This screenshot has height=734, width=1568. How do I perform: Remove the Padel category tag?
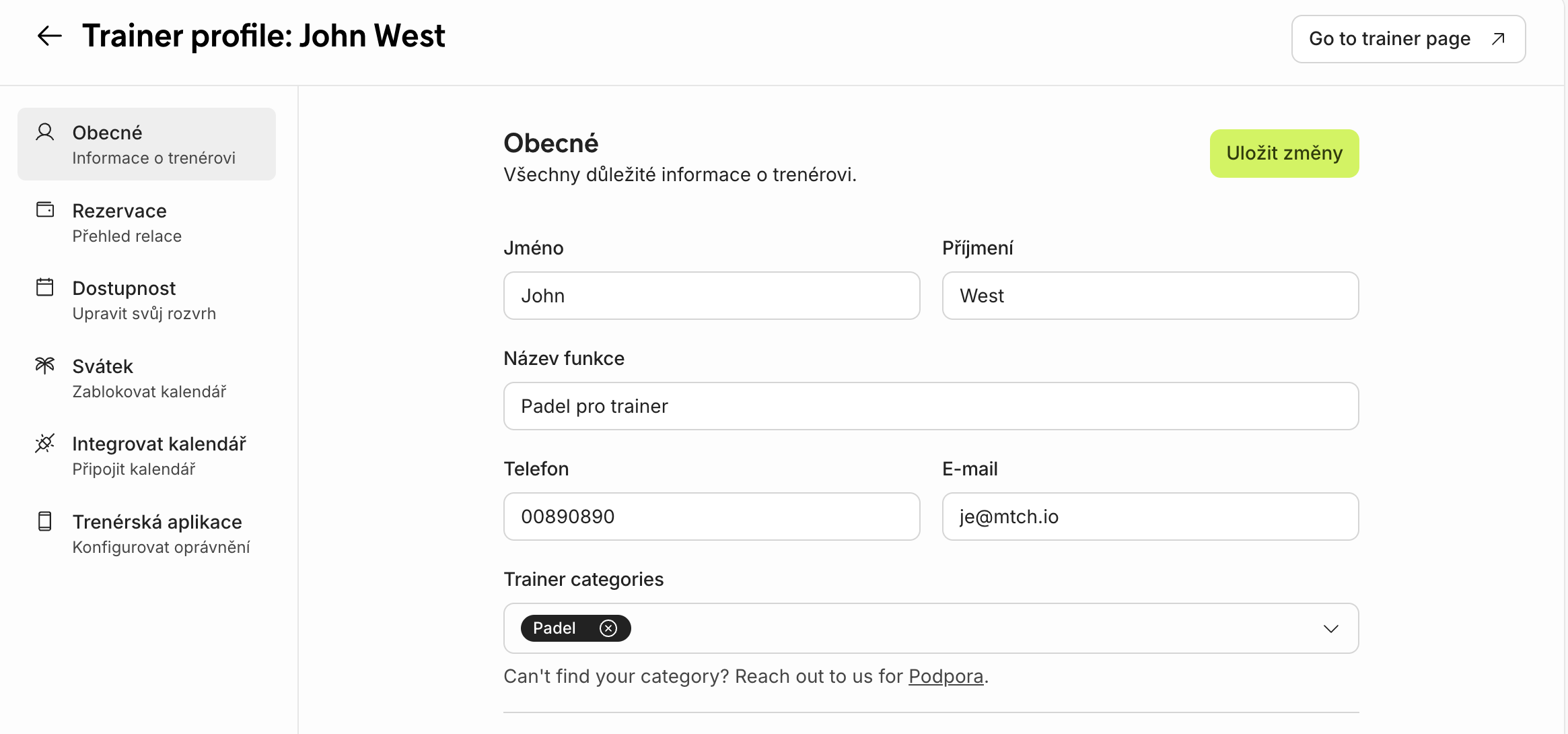point(608,628)
